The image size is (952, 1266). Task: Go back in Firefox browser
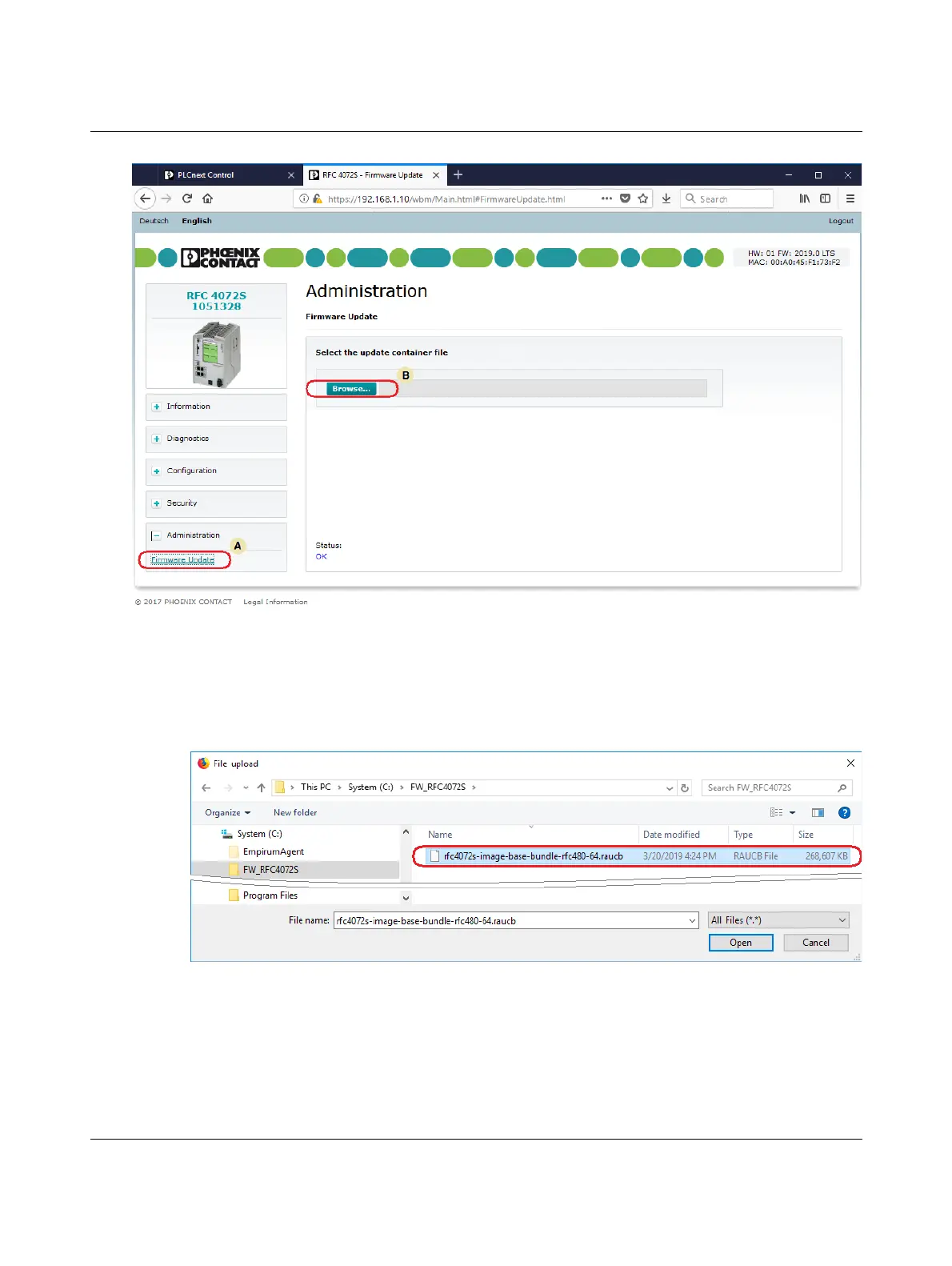(145, 198)
